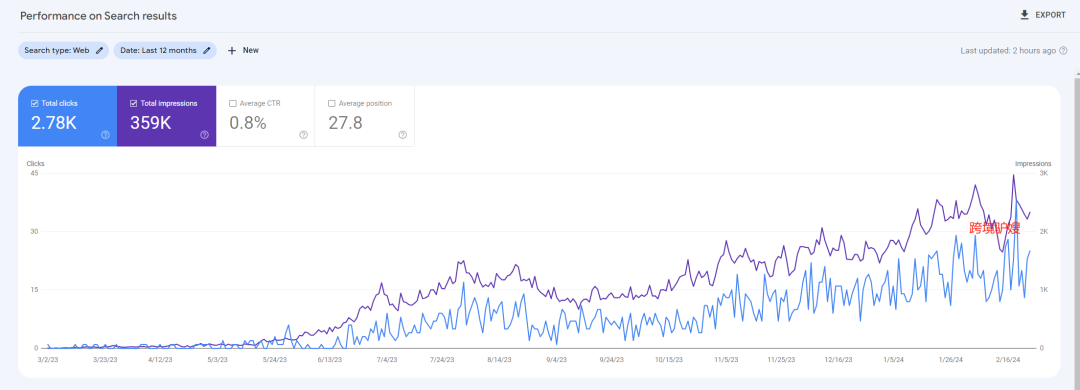1080x390 pixels.
Task: Edit the Date filter pencil icon
Action: (207, 50)
